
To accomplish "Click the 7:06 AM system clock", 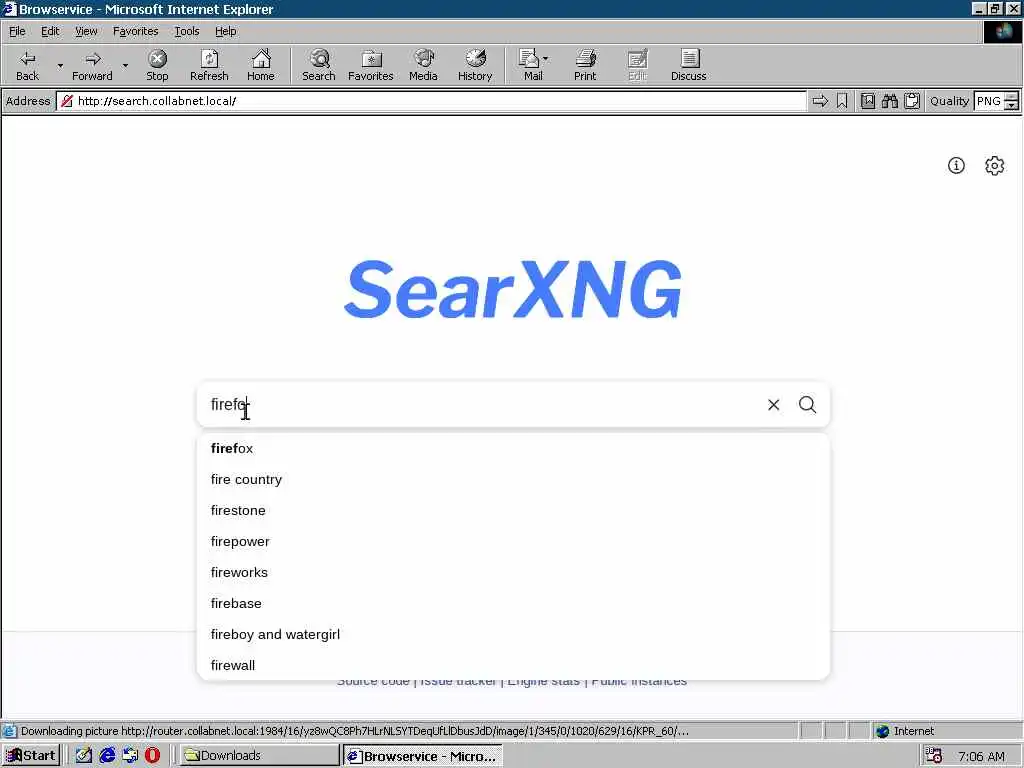I will point(981,756).
